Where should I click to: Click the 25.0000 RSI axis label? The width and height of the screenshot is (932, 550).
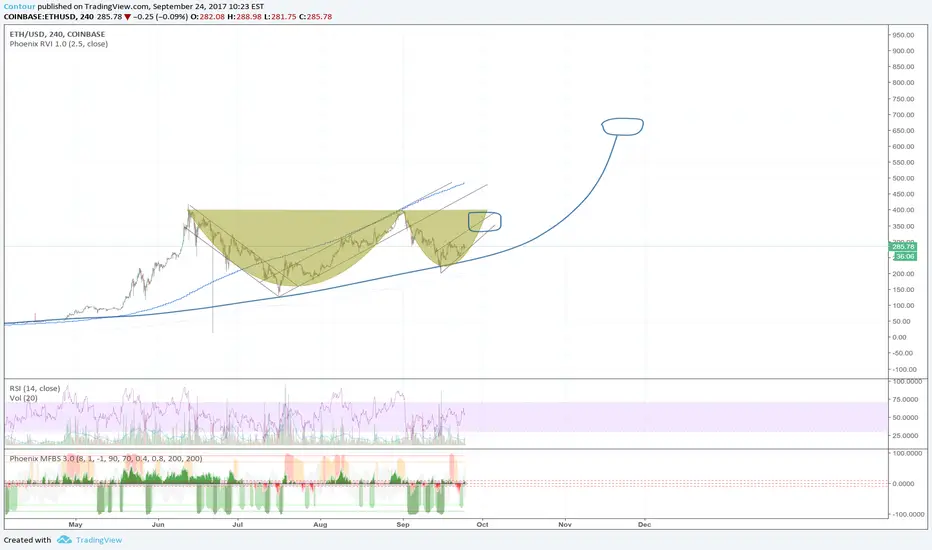907,435
